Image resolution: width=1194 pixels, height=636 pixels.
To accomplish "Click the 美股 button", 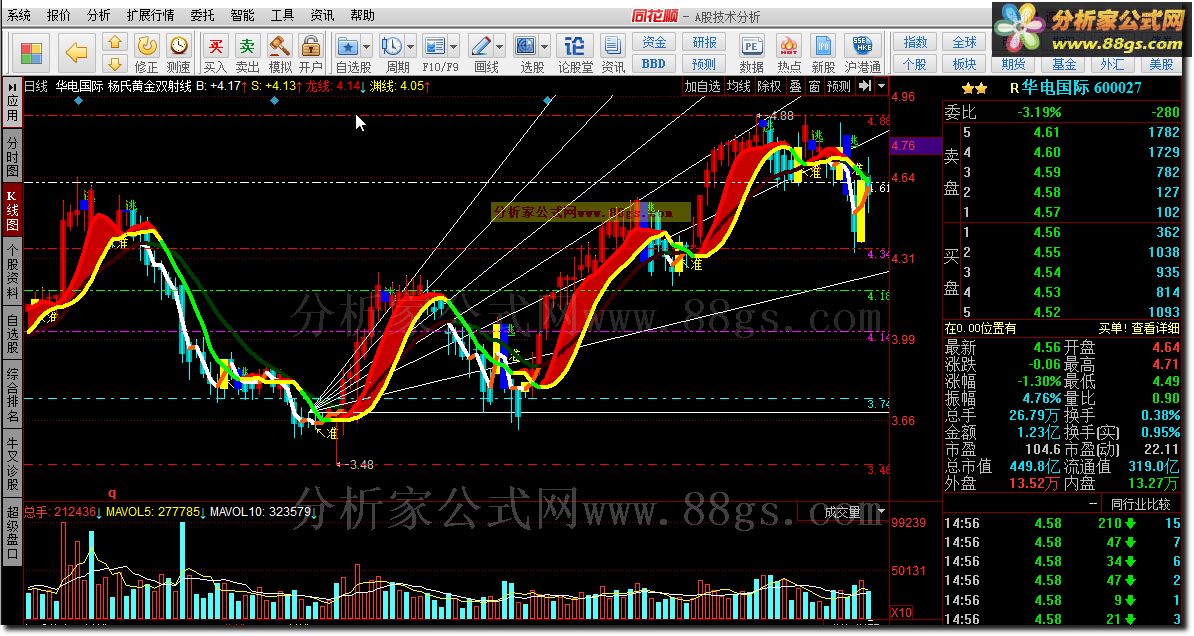I will (x=1162, y=64).
